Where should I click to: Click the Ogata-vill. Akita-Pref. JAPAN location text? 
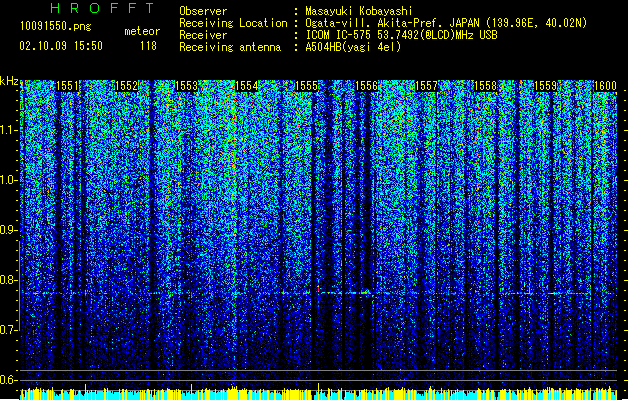click(x=446, y=23)
